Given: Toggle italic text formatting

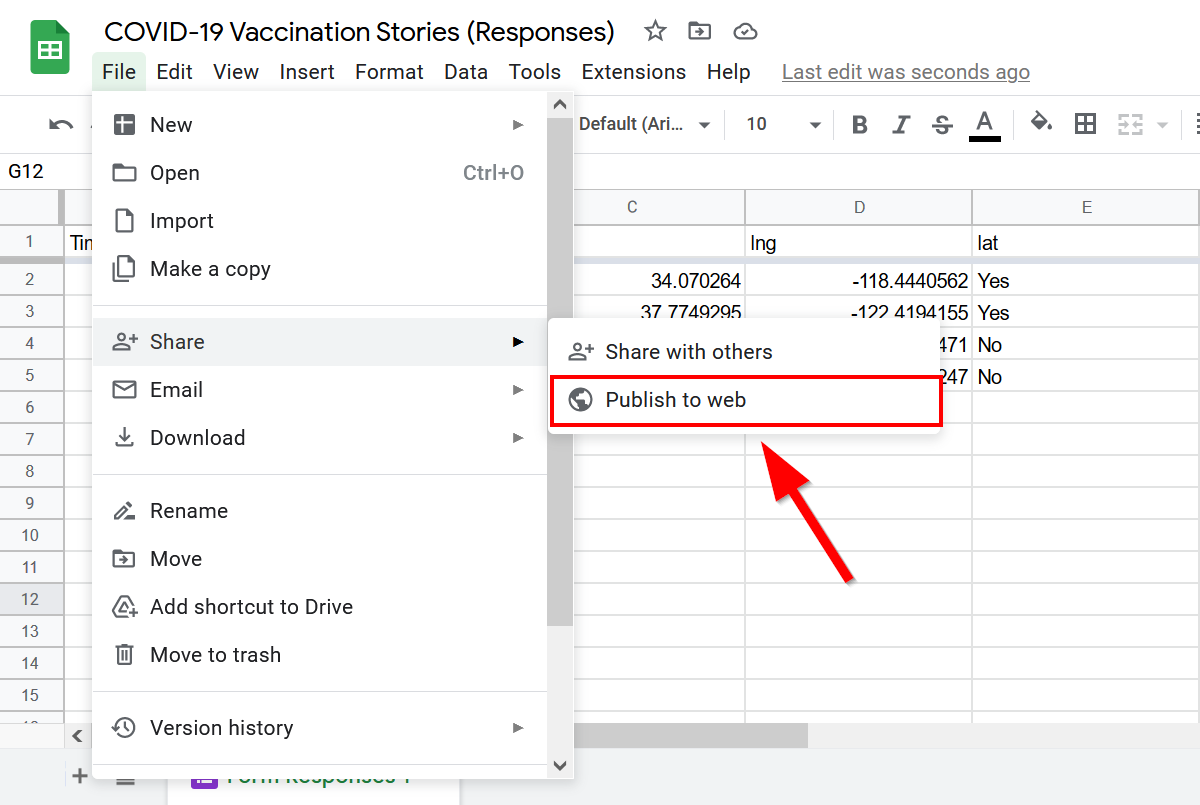Looking at the screenshot, I should [901, 125].
